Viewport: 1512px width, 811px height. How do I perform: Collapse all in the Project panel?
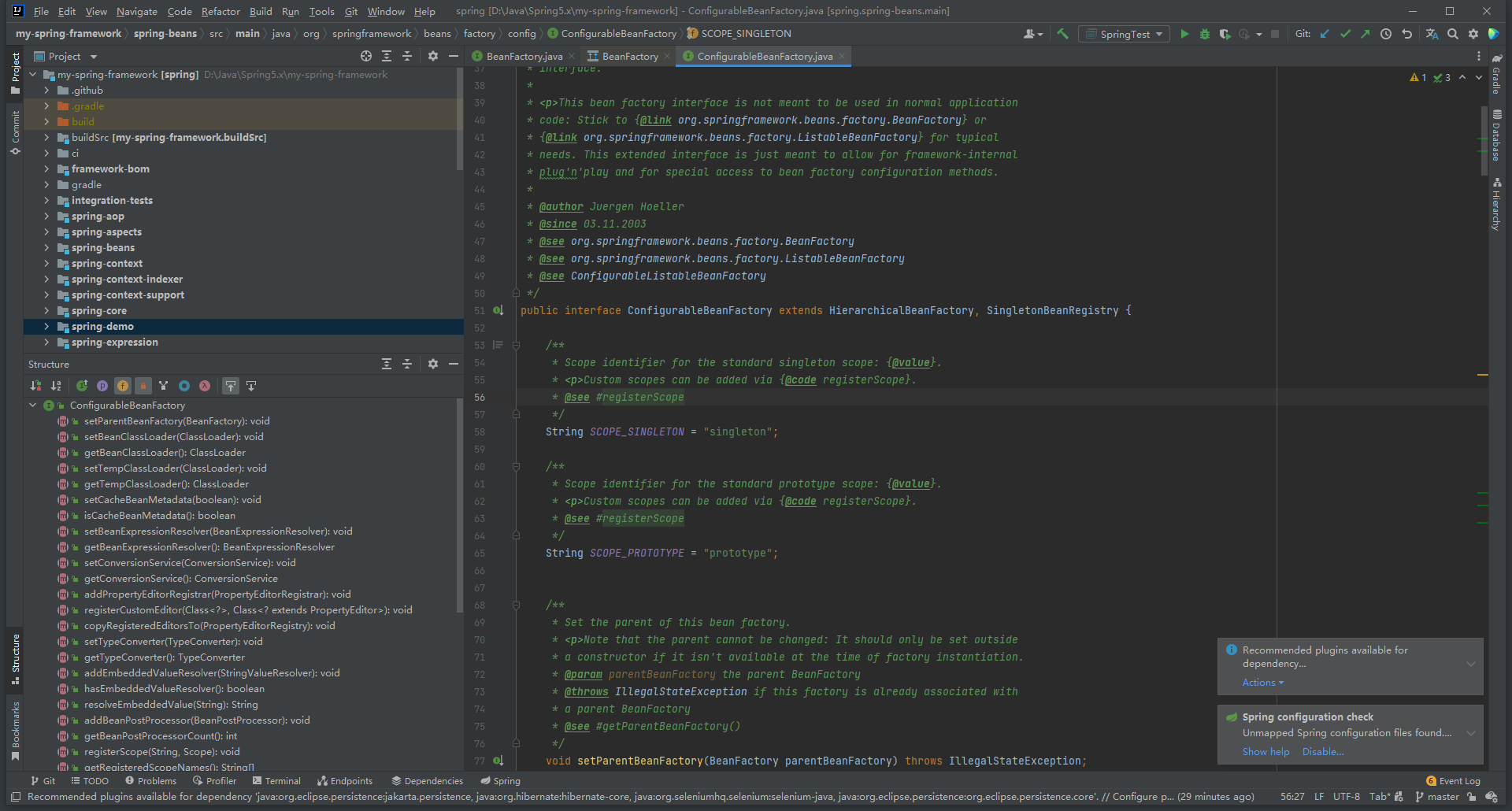coord(407,56)
